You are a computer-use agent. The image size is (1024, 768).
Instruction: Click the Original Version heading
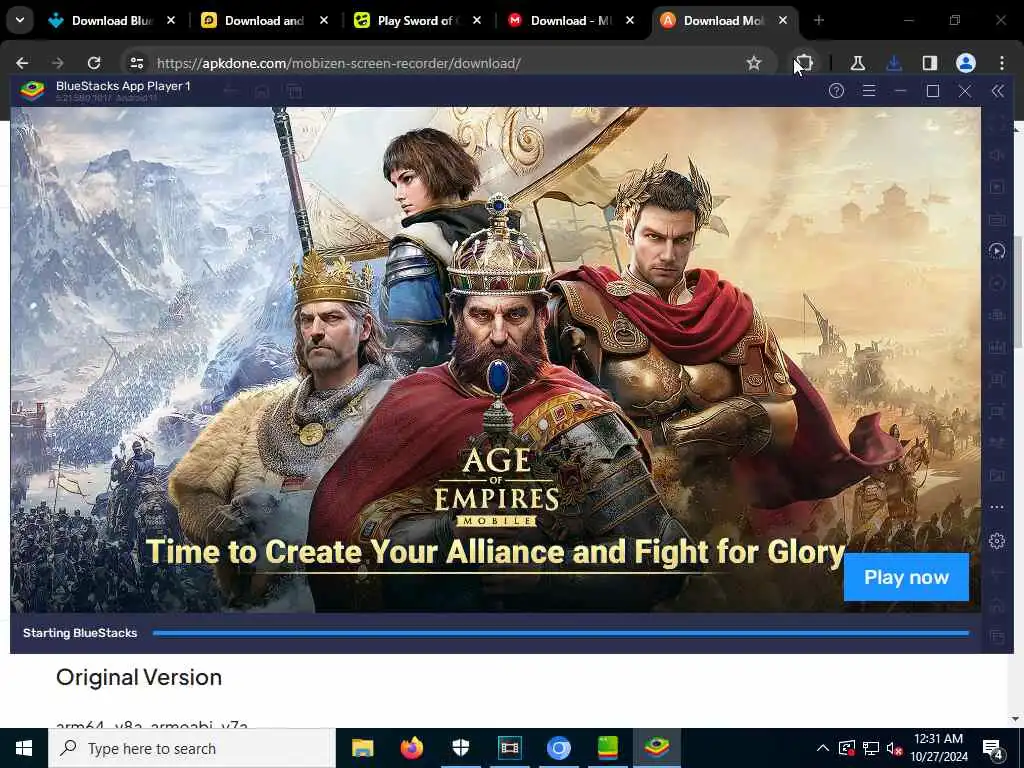point(139,677)
